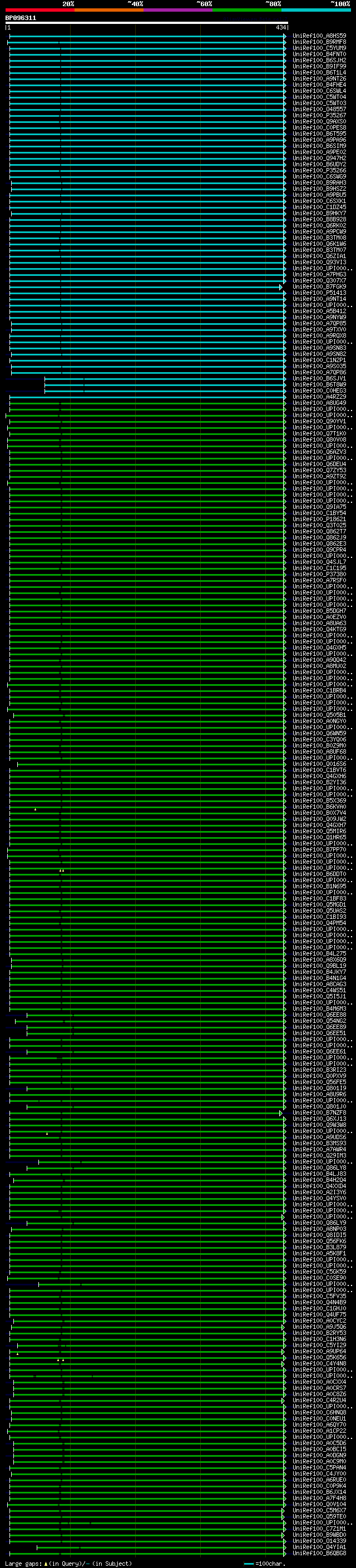Click the UniRef100_Q6RK02 label
356x1568 pixels.
tap(319, 226)
